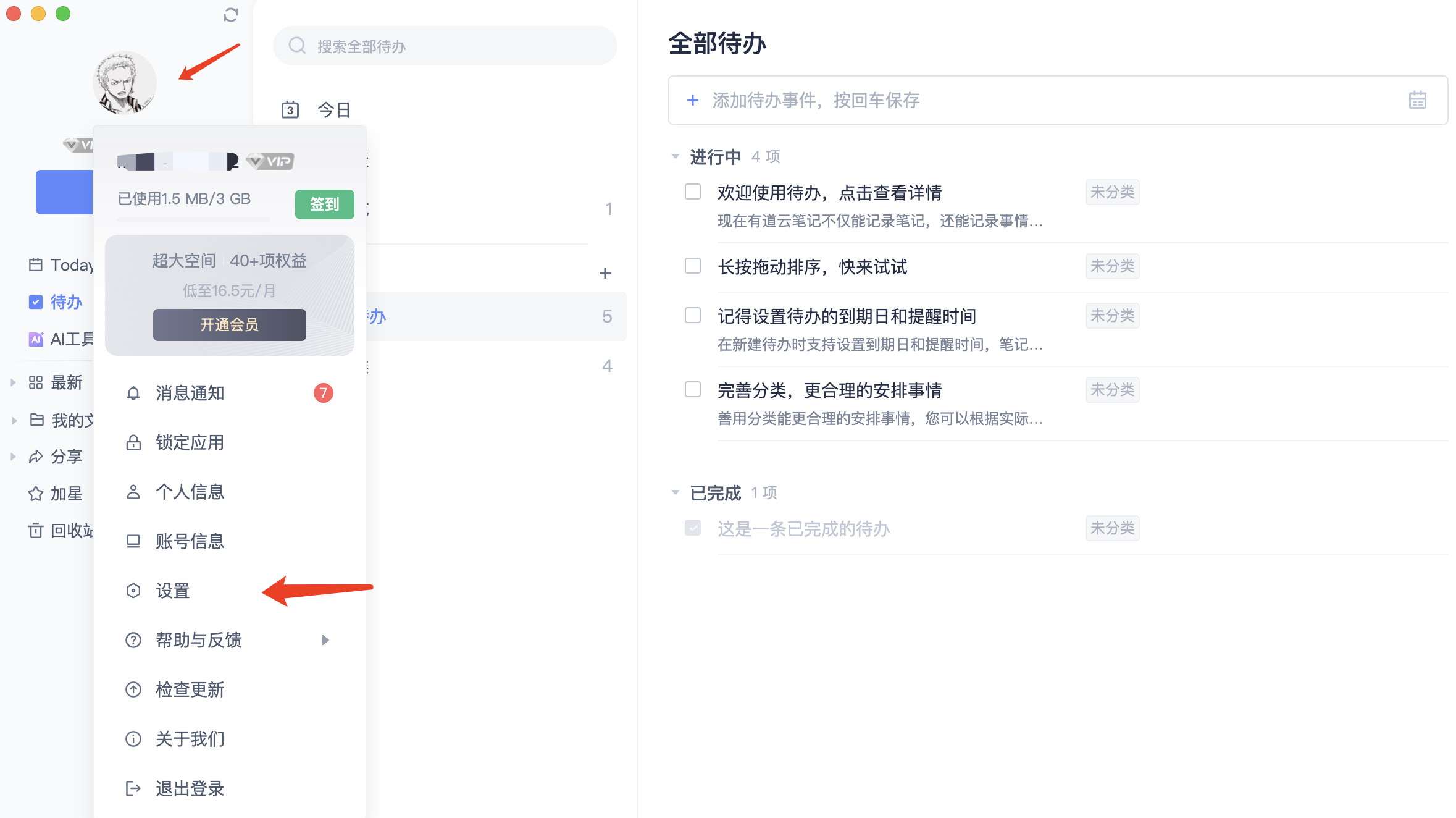This screenshot has width=1456, height=818.
Task: Select 锁定应用 menu item
Action: point(230,442)
